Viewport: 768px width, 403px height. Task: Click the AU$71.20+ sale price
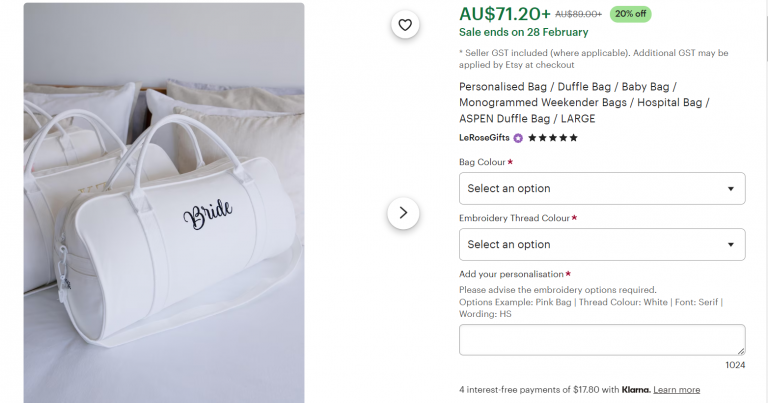click(x=505, y=14)
